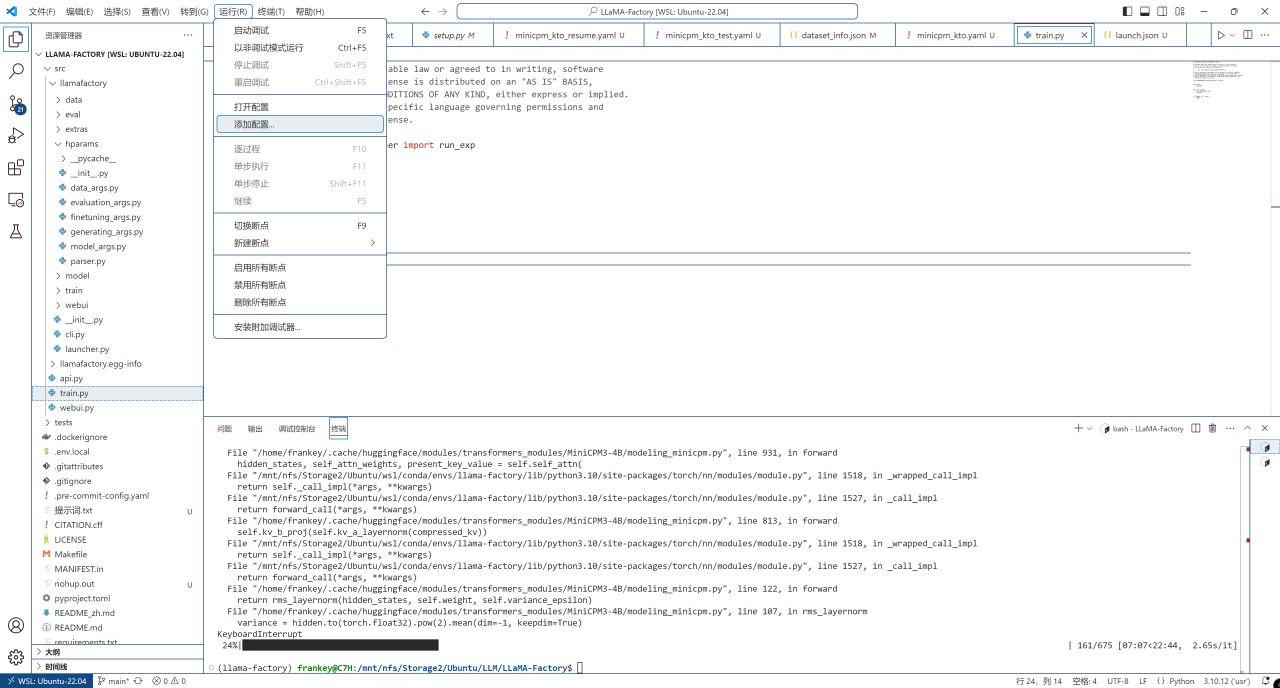This screenshot has height=688, width=1280.
Task: Split the editor to the right
Action: (1248, 35)
